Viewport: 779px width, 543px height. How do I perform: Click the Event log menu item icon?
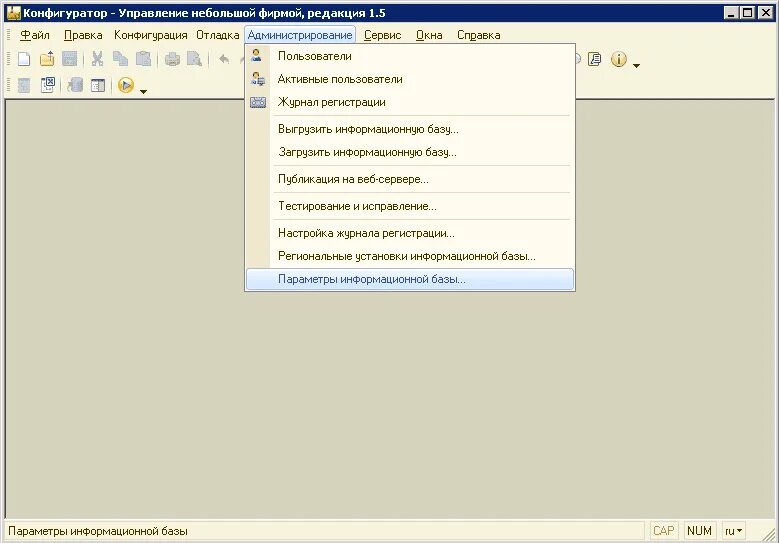coord(258,102)
